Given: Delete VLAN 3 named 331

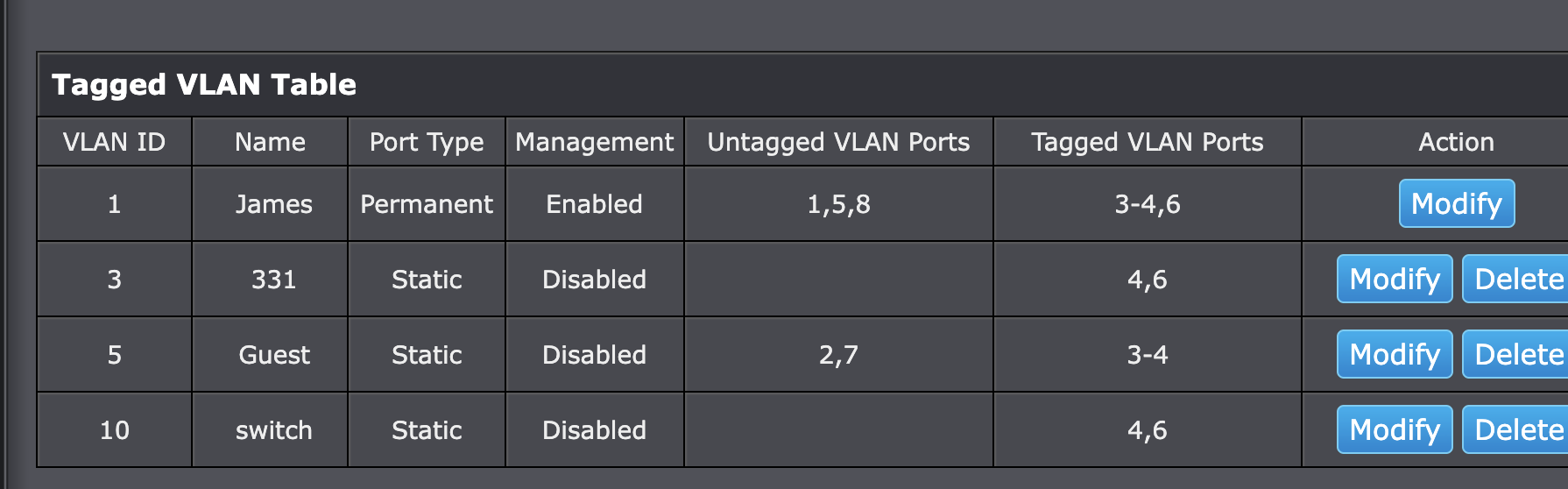Looking at the screenshot, I should point(1516,279).
